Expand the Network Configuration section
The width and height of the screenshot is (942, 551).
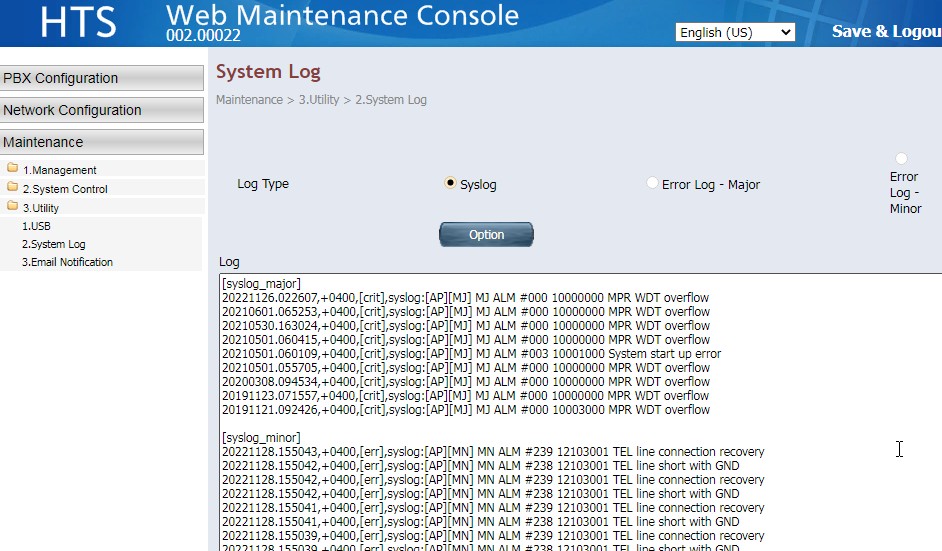coord(102,110)
